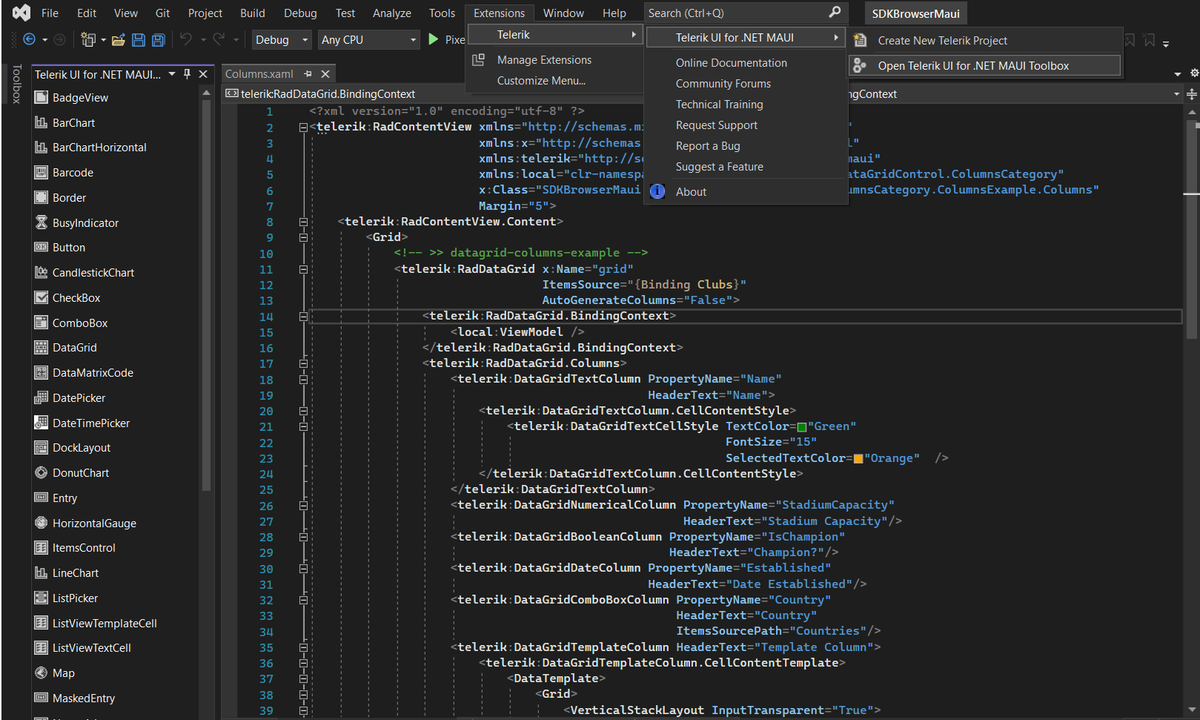
Task: Click the Undo toolbar arrow
Action: tap(186, 40)
